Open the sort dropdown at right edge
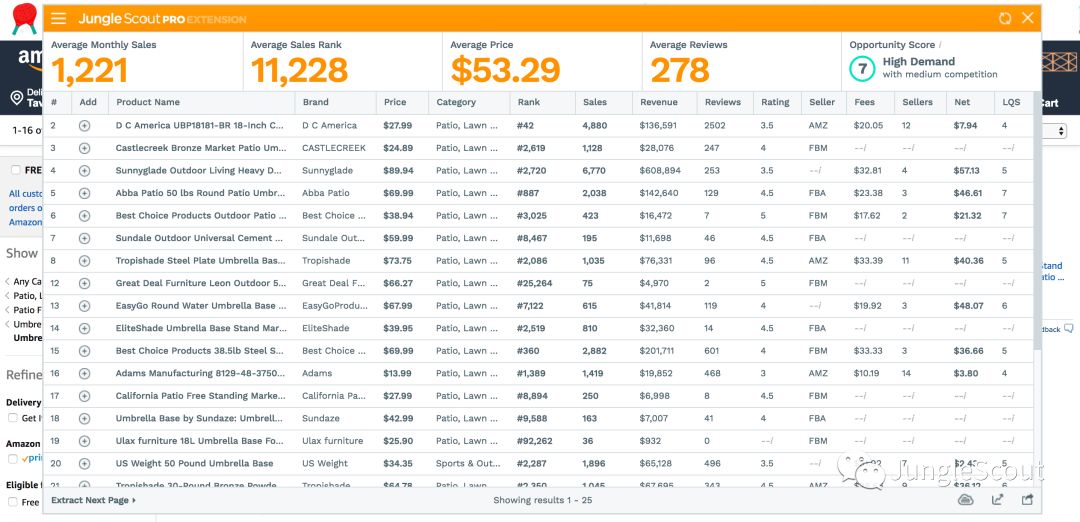This screenshot has height=522, width=1080. (1061, 131)
